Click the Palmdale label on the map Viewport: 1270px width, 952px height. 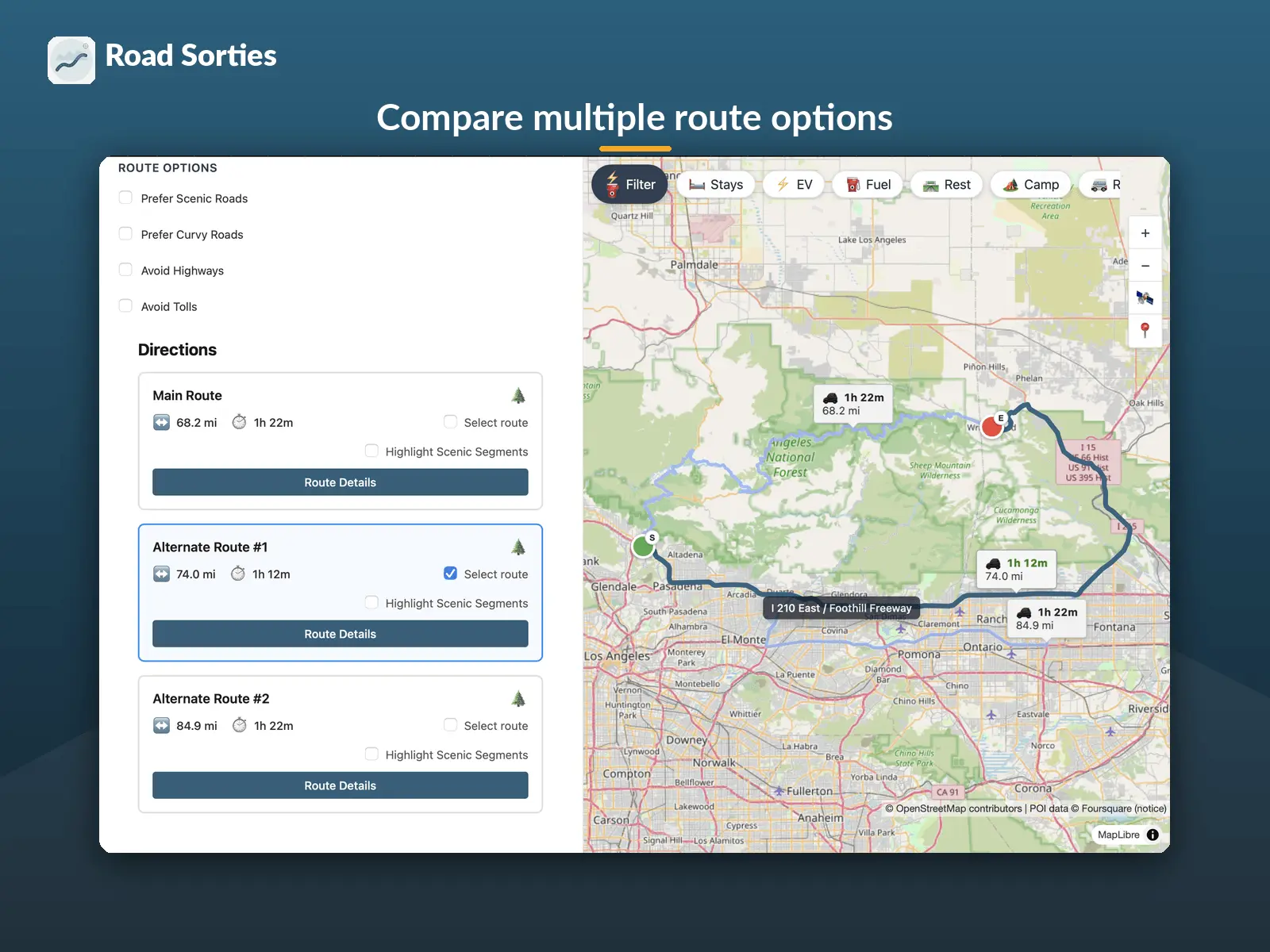694,265
